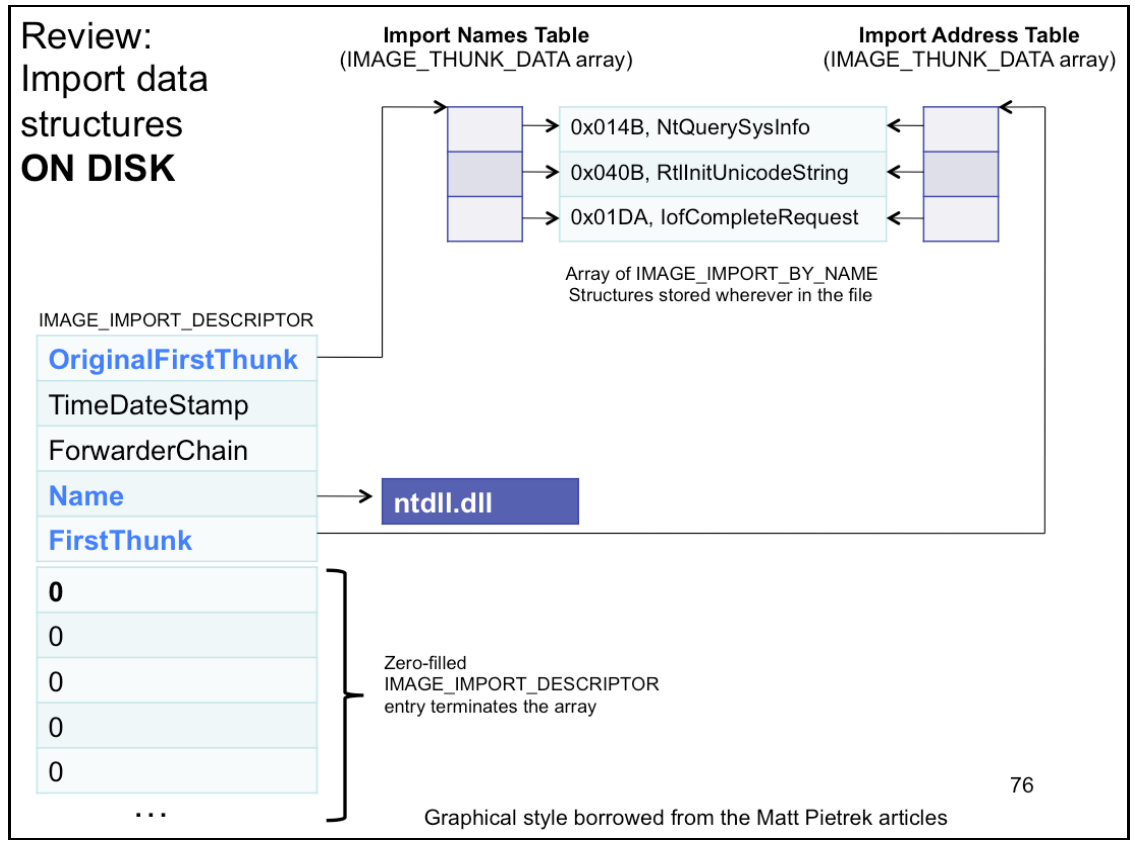Click the Import Address Table heading

pyautogui.click(x=969, y=36)
